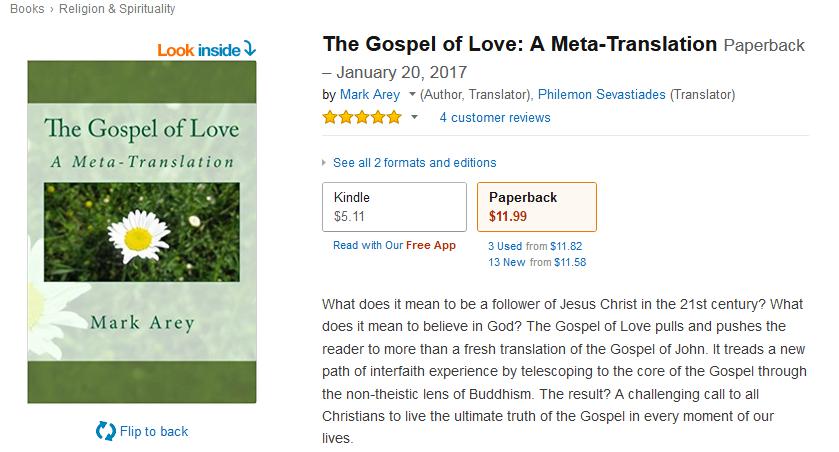Click the Flip to back link

point(154,431)
